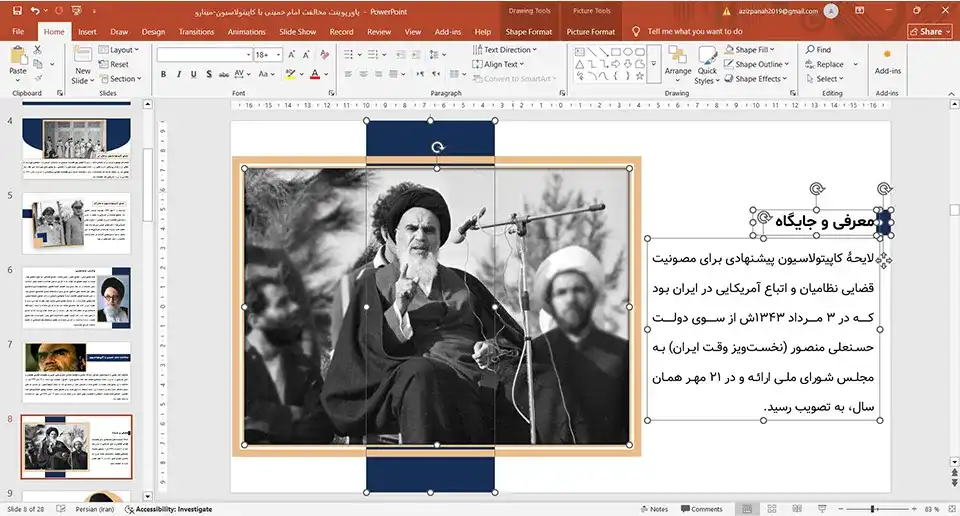Click the Paste clipboard icon
960x516 pixels.
pos(18,56)
